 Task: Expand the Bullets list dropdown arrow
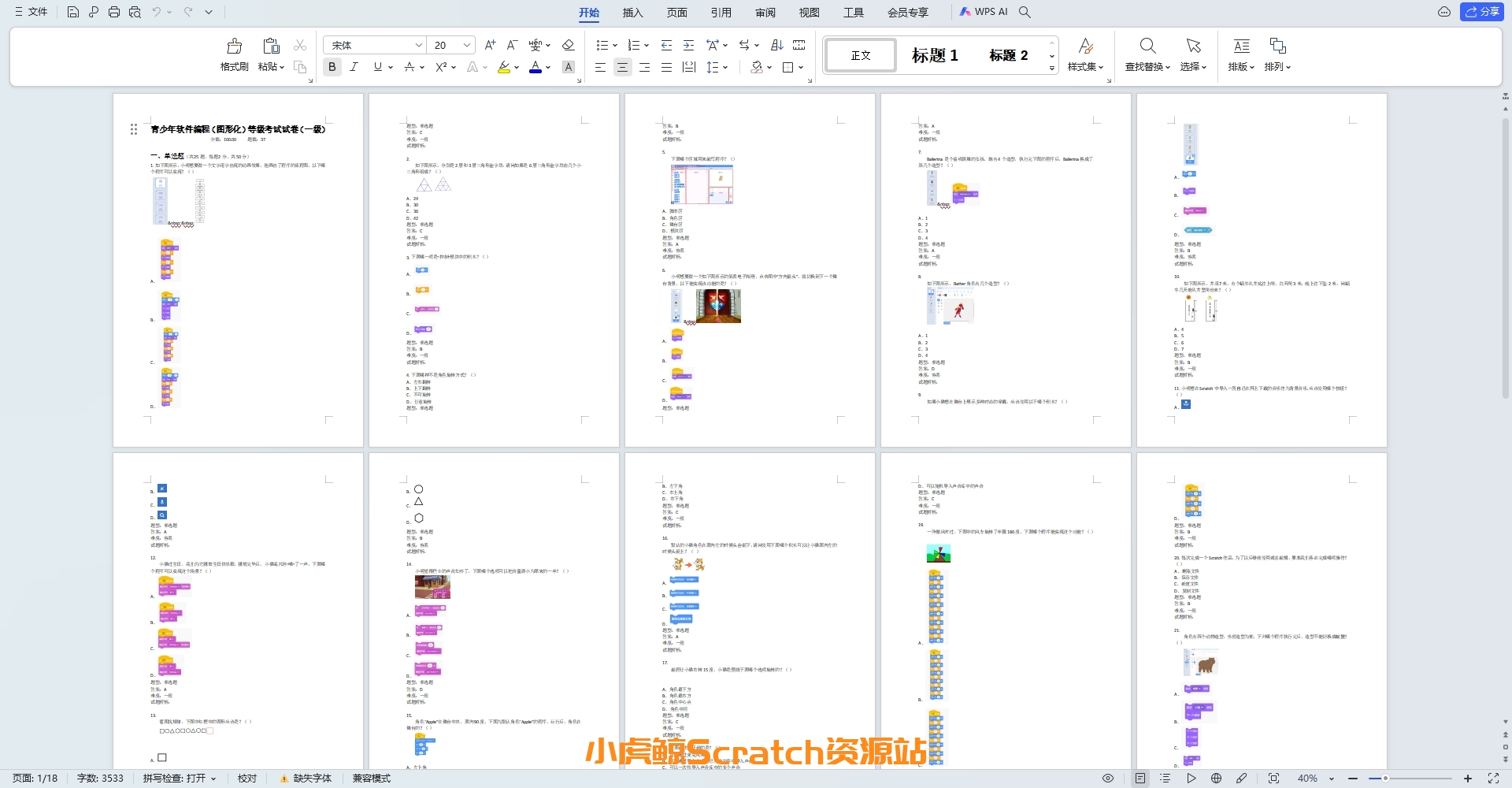click(x=615, y=45)
